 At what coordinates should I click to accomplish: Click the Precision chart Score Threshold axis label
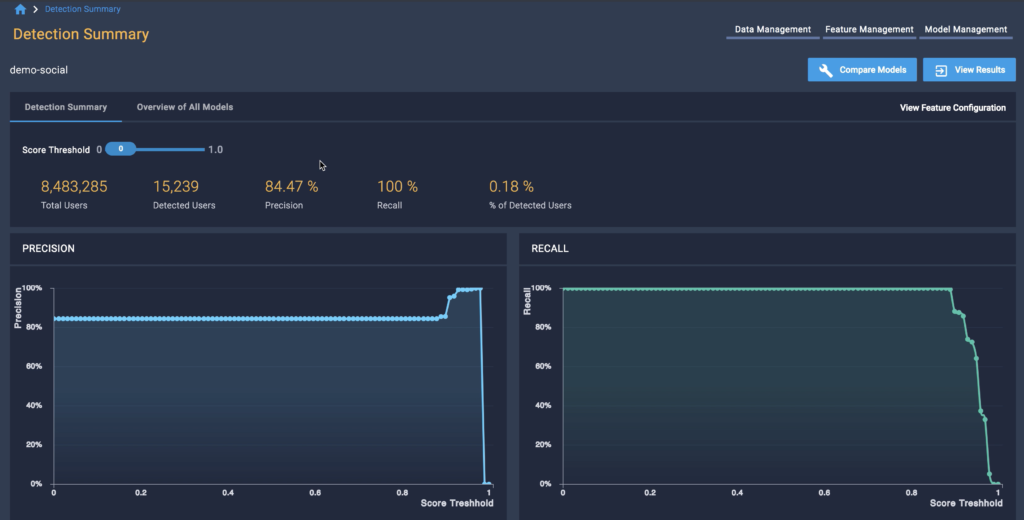(x=457, y=503)
